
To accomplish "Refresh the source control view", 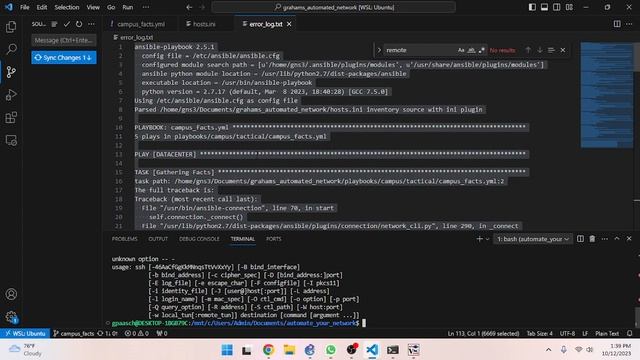I will (79, 24).
